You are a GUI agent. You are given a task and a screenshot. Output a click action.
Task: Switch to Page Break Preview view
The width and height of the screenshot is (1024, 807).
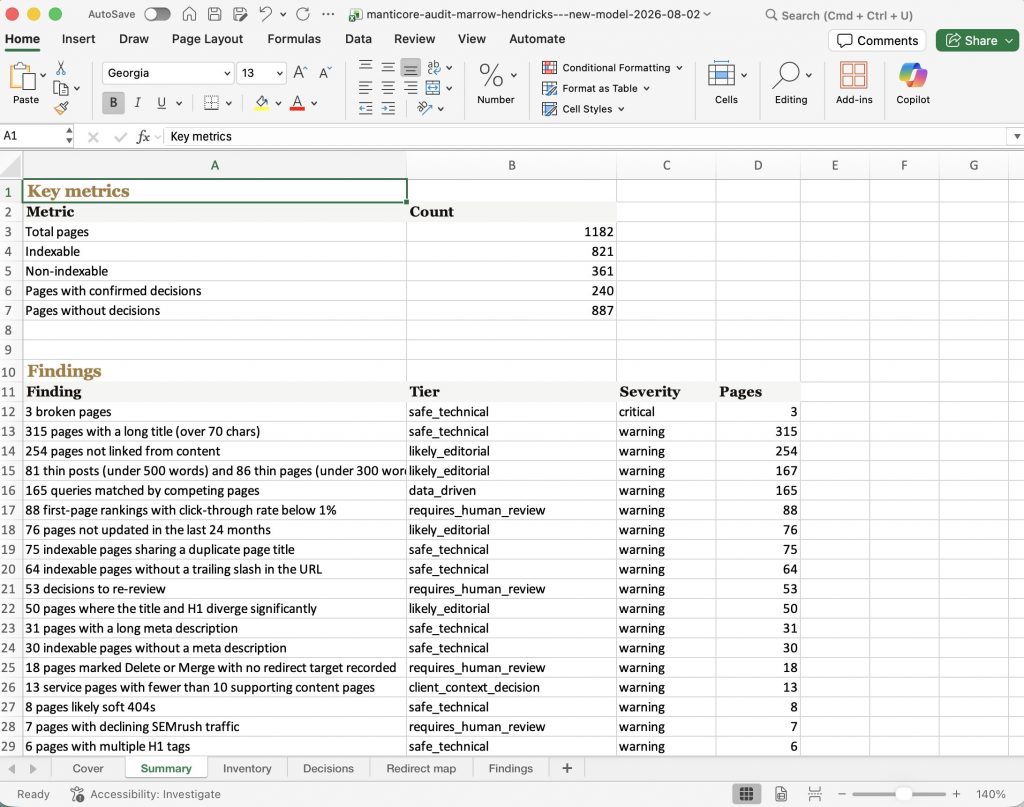pos(814,794)
